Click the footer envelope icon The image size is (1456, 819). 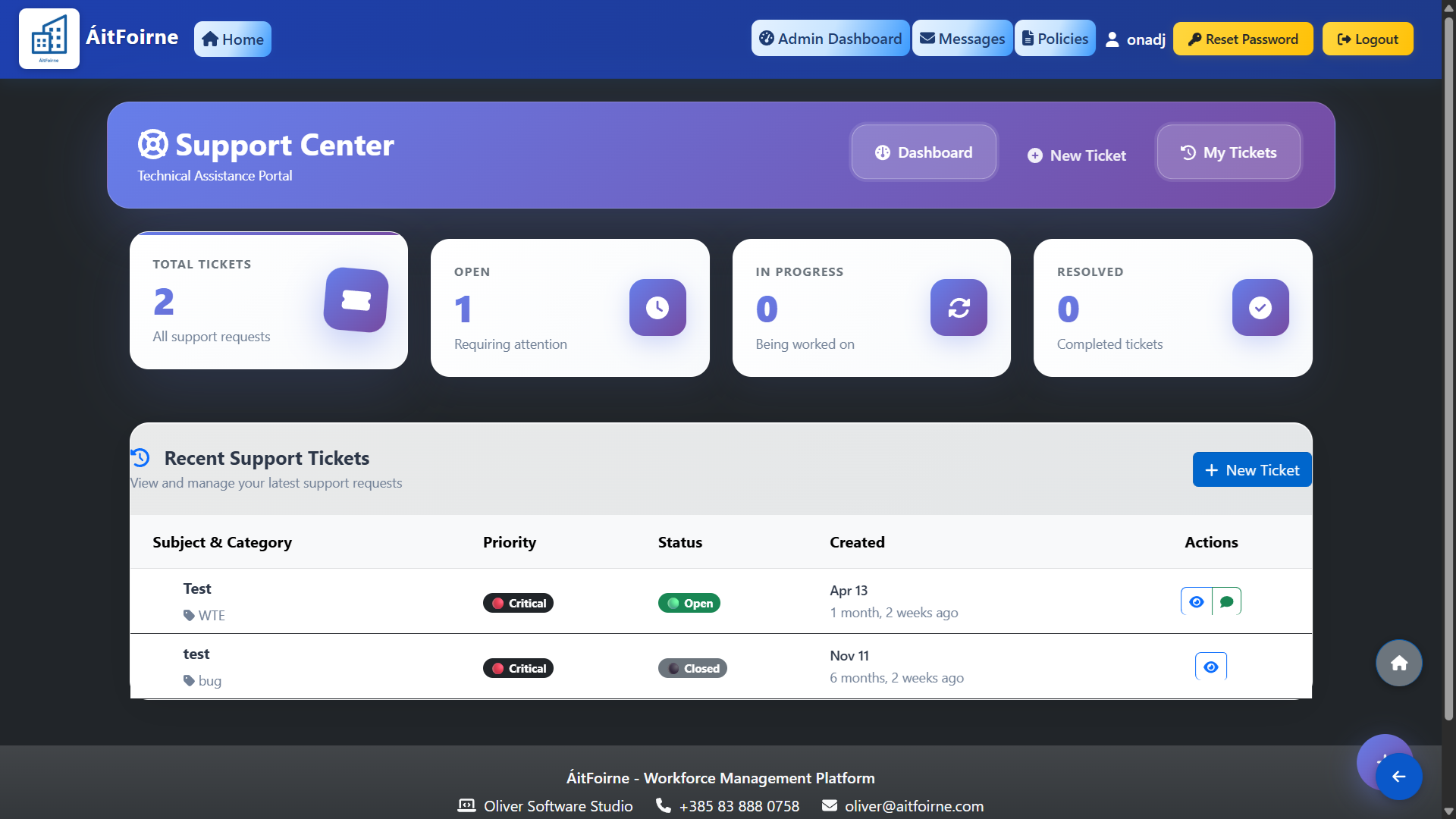tap(830, 805)
